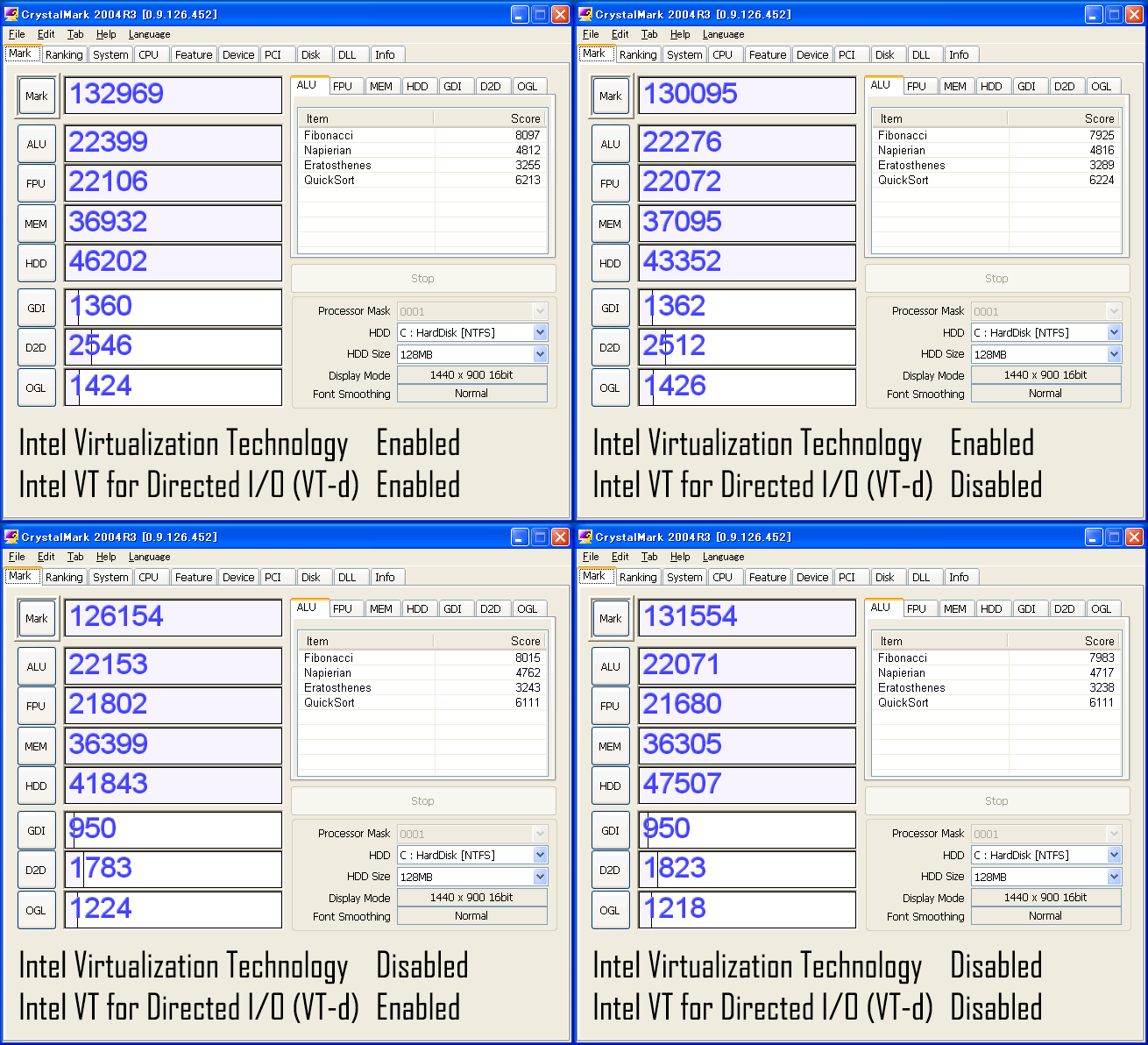Click HDD button beside score 41843

37,786
